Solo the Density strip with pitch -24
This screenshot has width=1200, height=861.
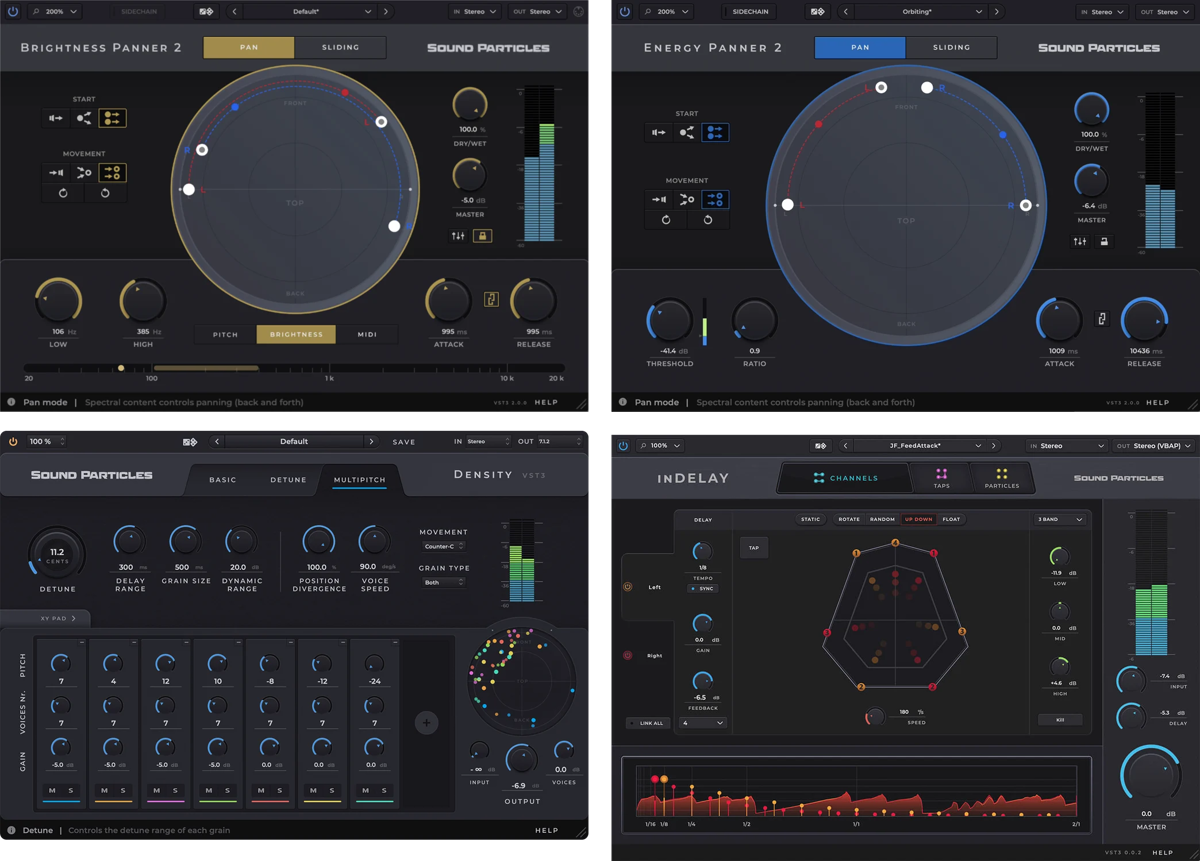(384, 790)
